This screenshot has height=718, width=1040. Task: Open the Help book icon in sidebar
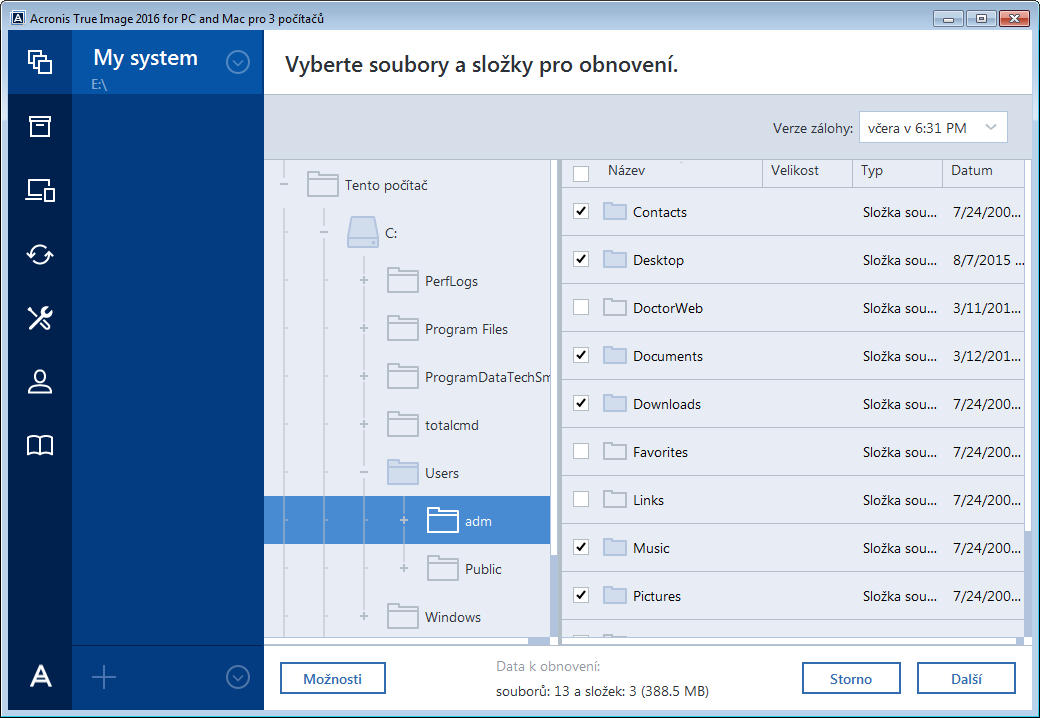coord(40,446)
